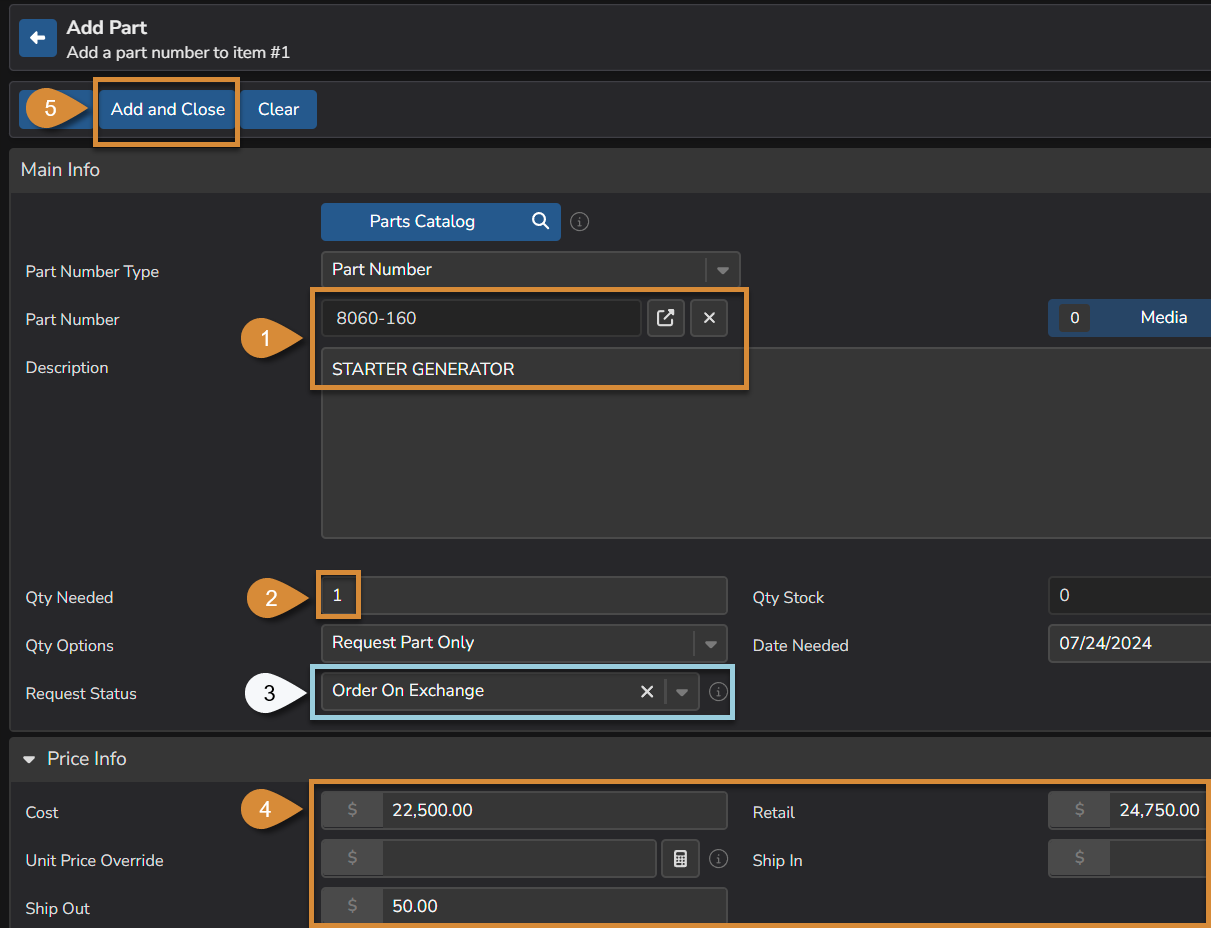Expand the Qty Options Request Part Only dropdown
Screen dimensions: 1211x928
tap(710, 643)
